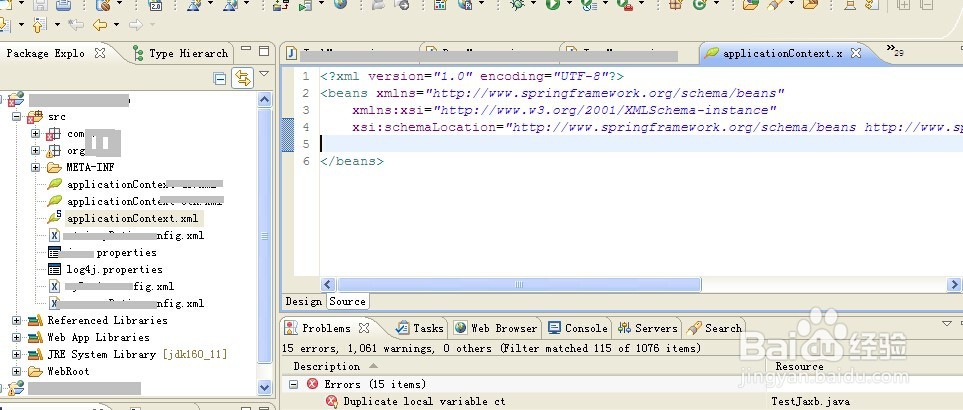This screenshot has height=410, width=963.
Task: Maximize the Package Explorer view
Action: [264, 50]
